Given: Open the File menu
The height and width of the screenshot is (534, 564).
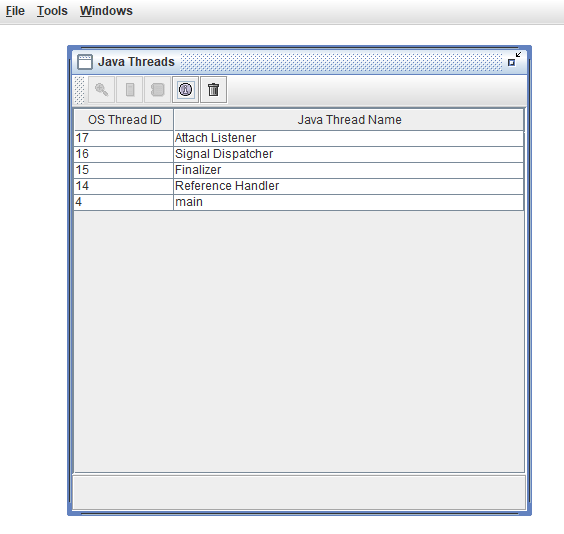Looking at the screenshot, I should pyautogui.click(x=15, y=11).
